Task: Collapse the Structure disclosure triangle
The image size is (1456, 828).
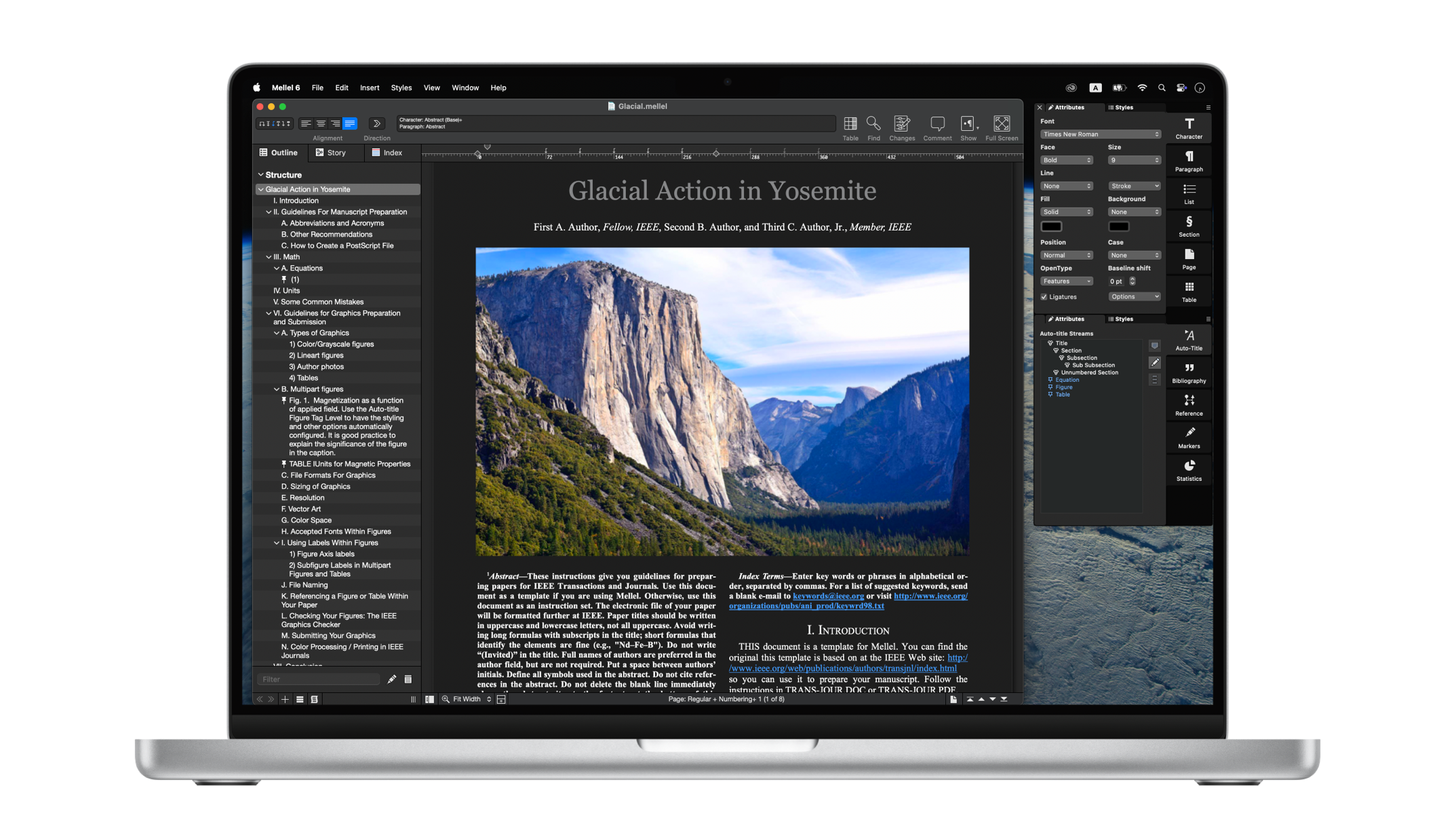Action: (260, 175)
